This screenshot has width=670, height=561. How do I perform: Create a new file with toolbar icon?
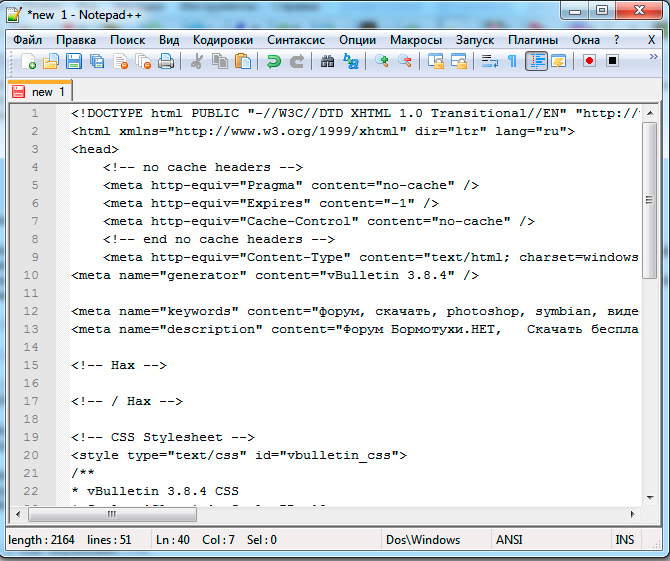[28, 62]
